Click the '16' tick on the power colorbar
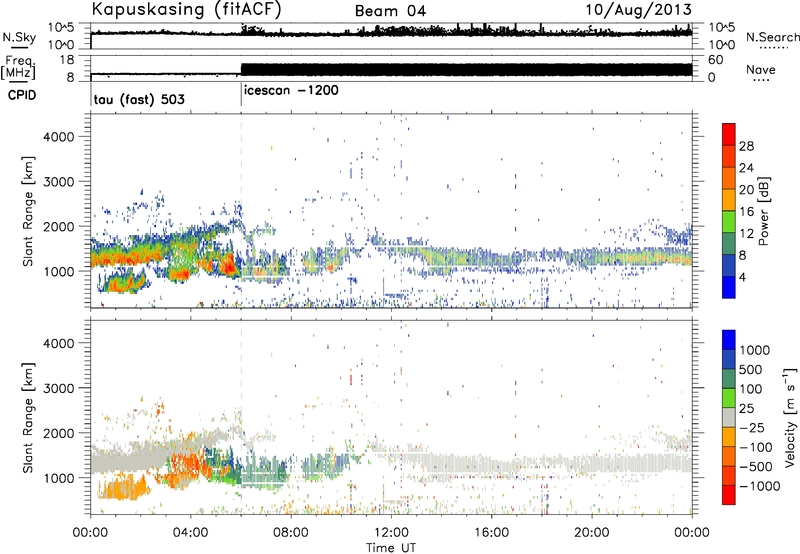The image size is (800, 554). pos(746,212)
